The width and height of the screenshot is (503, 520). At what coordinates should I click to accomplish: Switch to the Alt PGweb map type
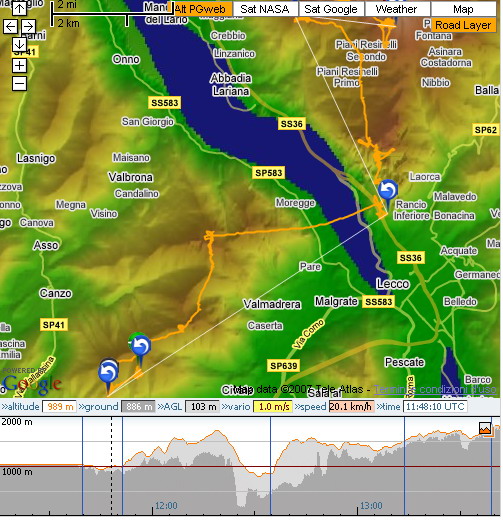(200, 9)
